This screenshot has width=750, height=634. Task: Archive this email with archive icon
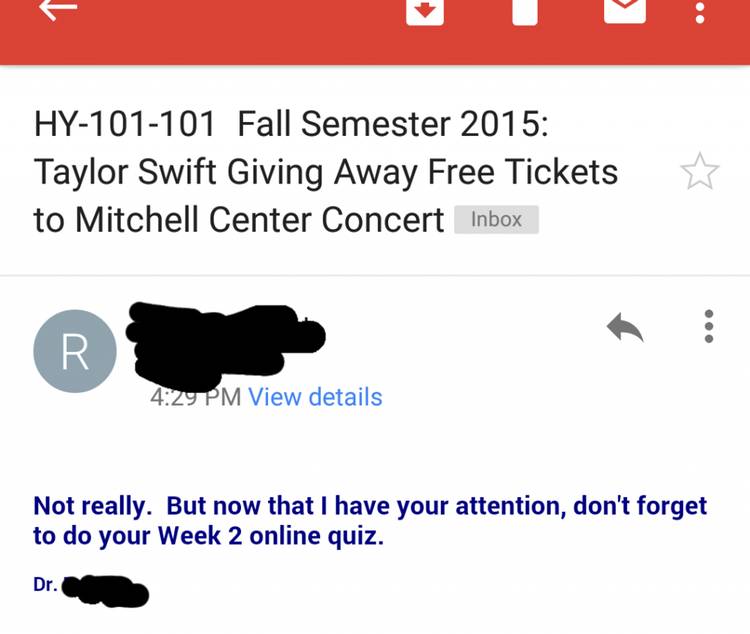[x=425, y=11]
